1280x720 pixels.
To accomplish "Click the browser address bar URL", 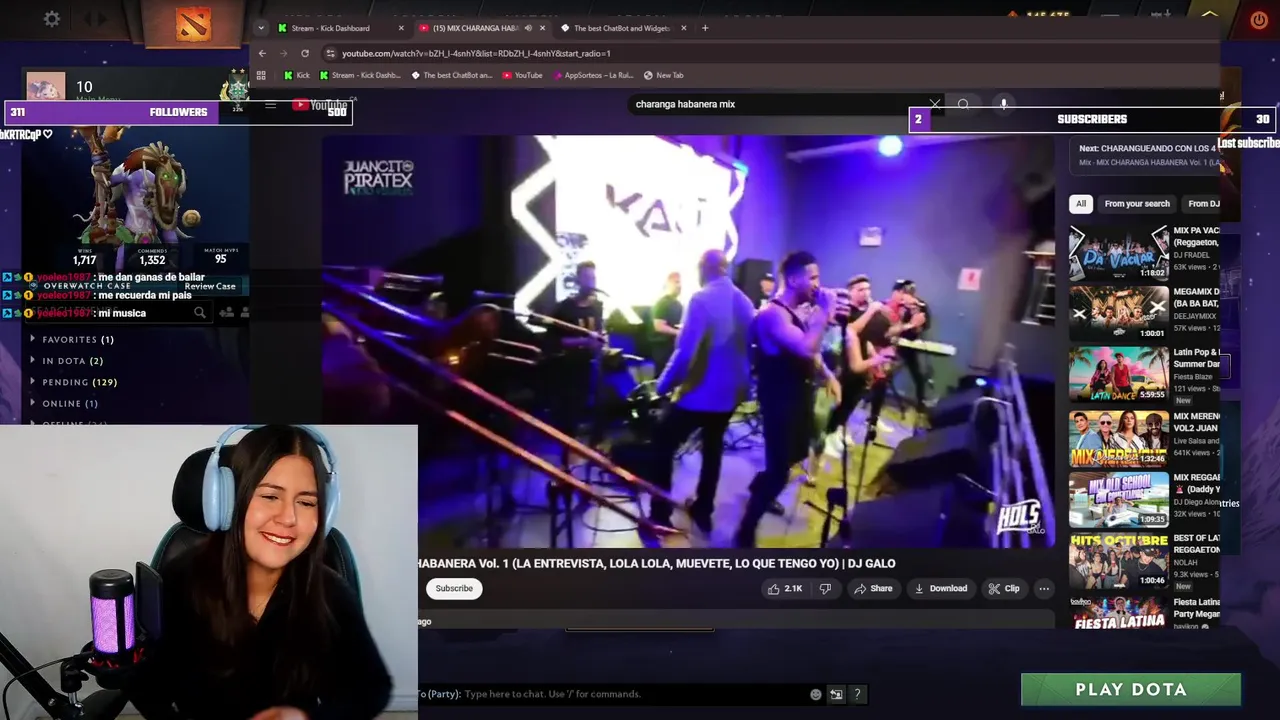I will (x=476, y=53).
